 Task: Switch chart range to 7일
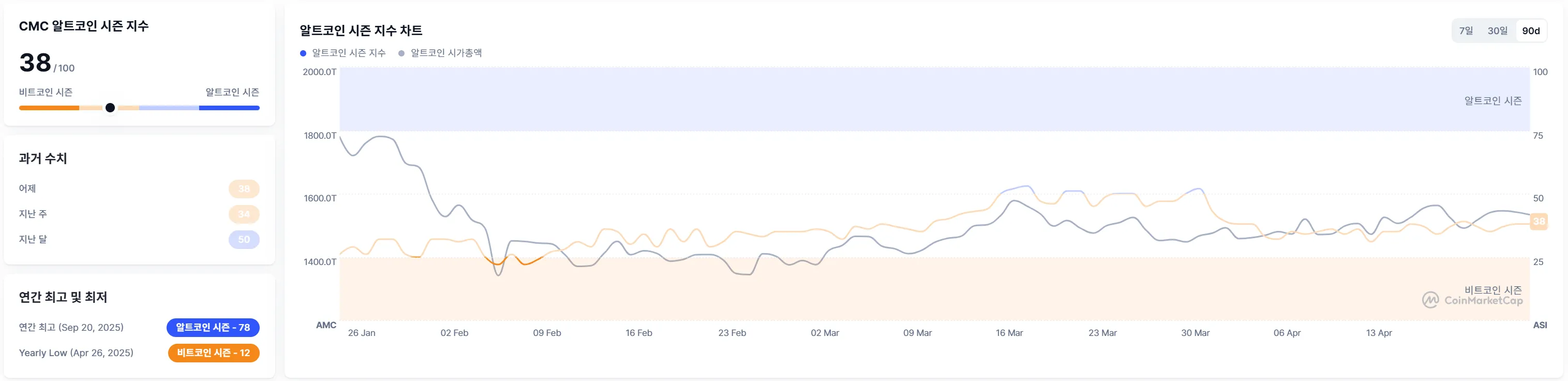[x=1466, y=31]
